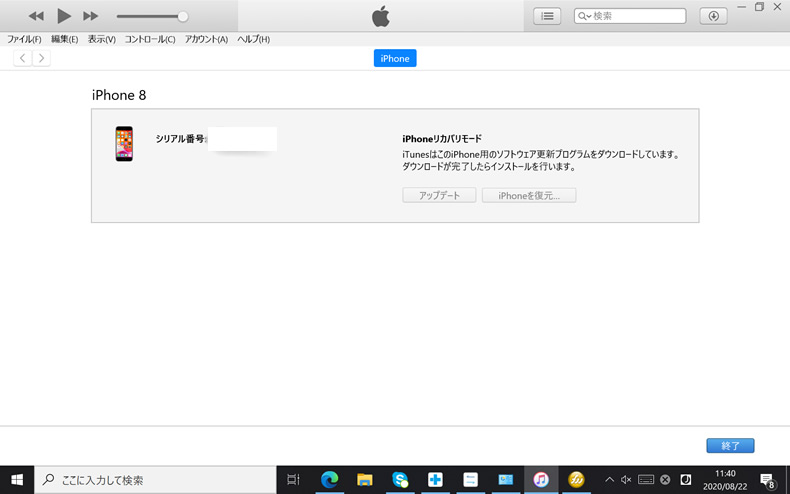Open the search magnifier dropdown

pos(584,16)
